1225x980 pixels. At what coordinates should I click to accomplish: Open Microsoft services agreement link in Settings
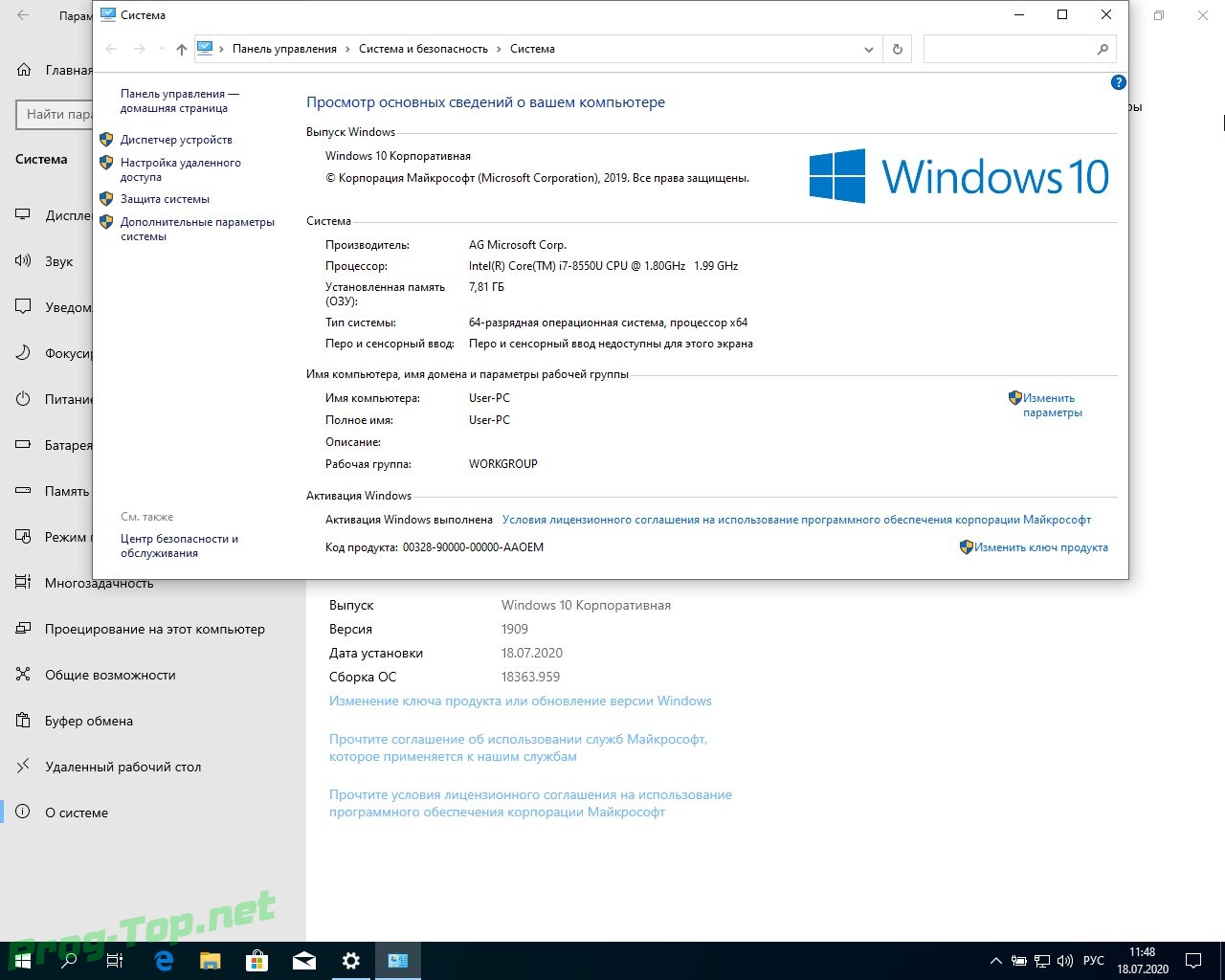click(x=518, y=747)
